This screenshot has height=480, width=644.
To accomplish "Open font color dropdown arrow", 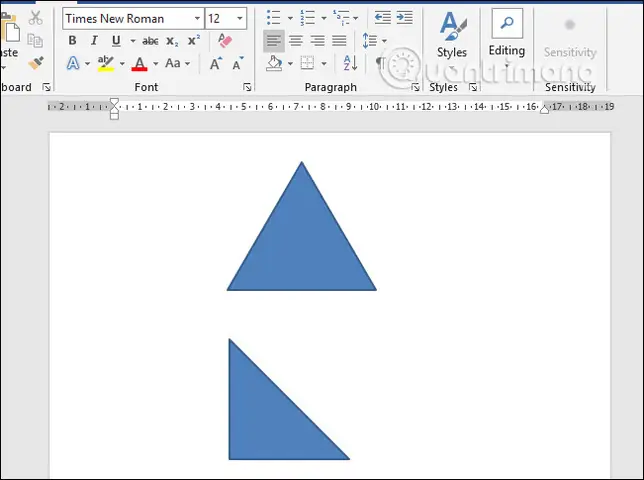I will [156, 64].
